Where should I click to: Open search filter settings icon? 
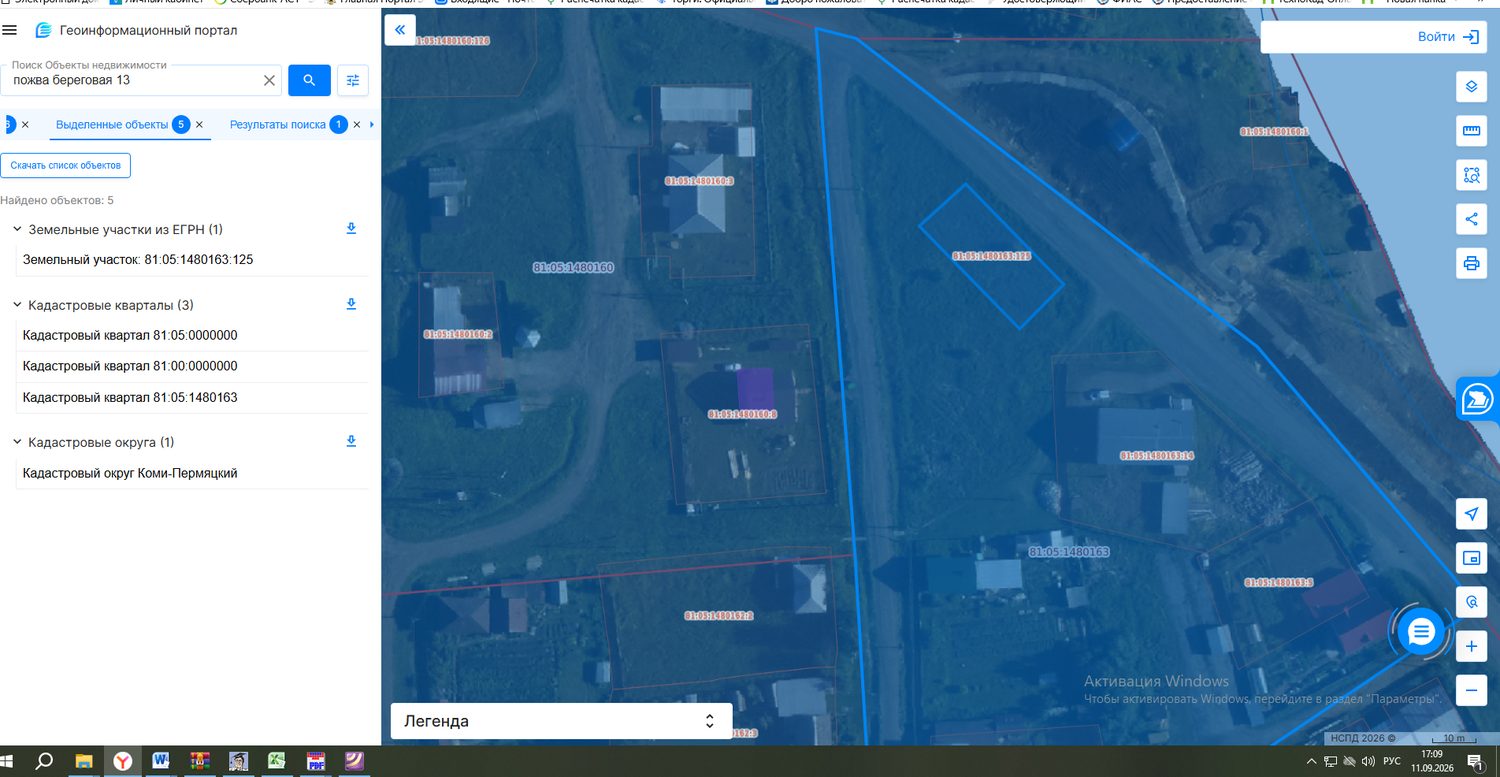(x=352, y=80)
